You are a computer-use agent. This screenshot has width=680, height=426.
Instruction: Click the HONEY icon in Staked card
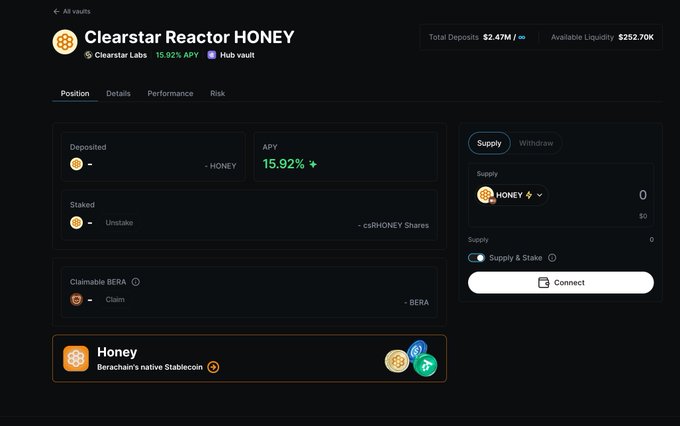pos(76,223)
